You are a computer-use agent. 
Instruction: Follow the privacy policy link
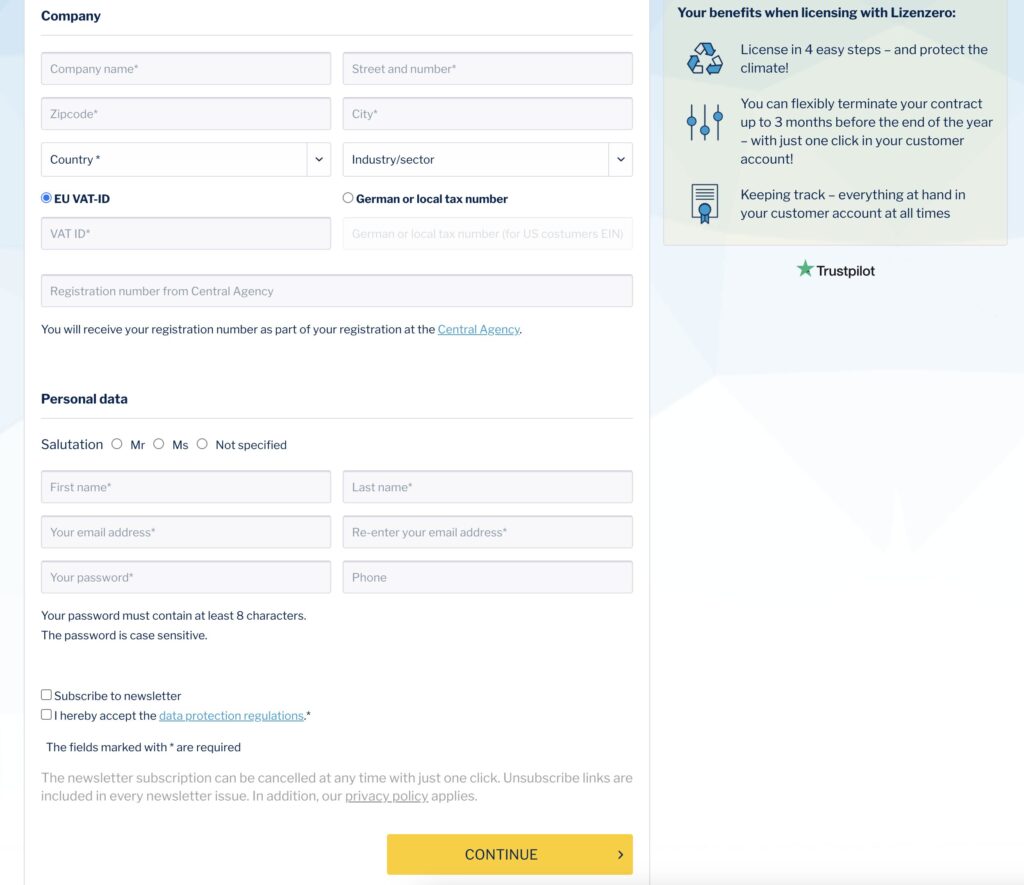(x=386, y=796)
